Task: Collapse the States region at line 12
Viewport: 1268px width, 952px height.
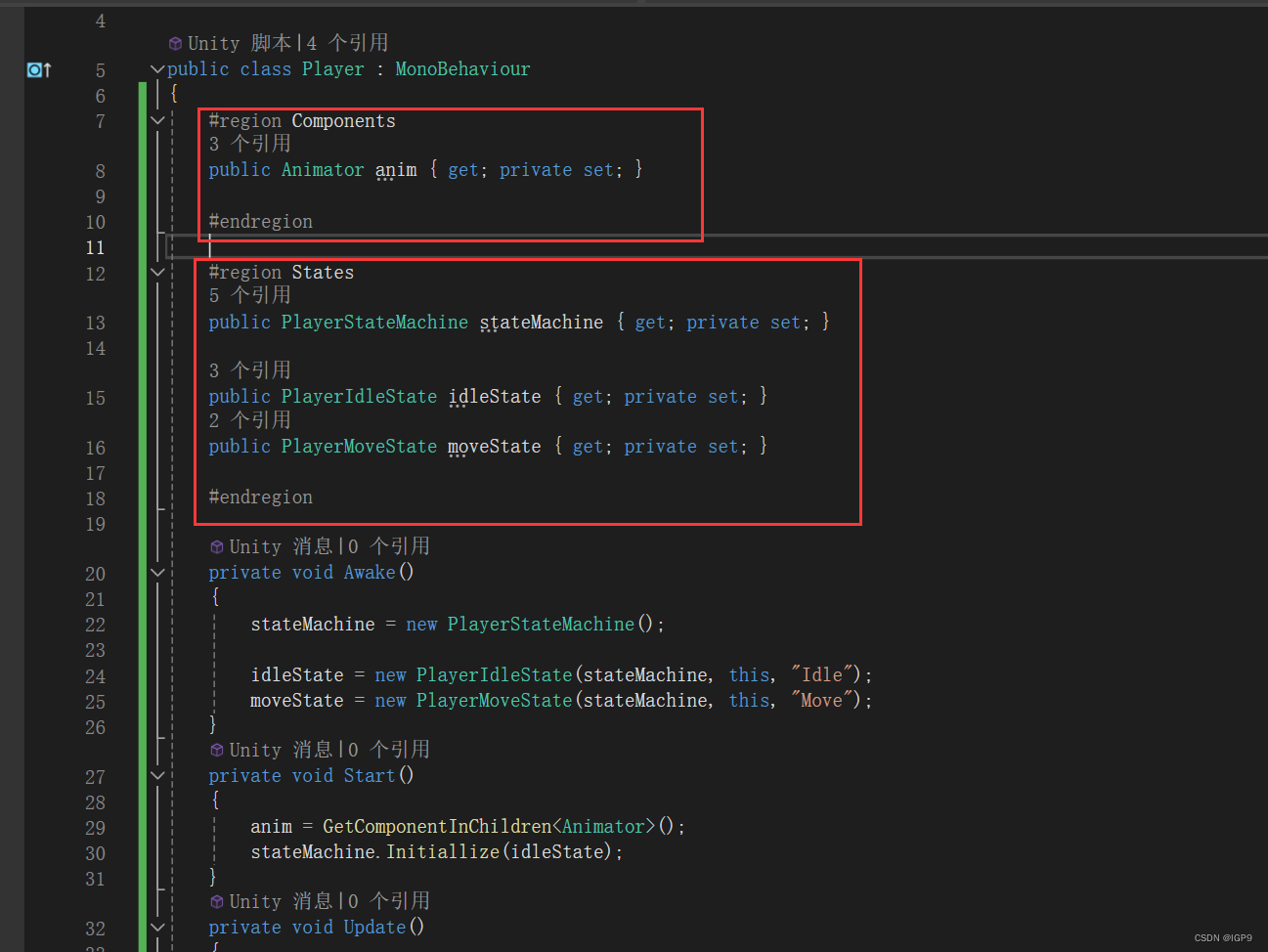Action: click(x=157, y=273)
